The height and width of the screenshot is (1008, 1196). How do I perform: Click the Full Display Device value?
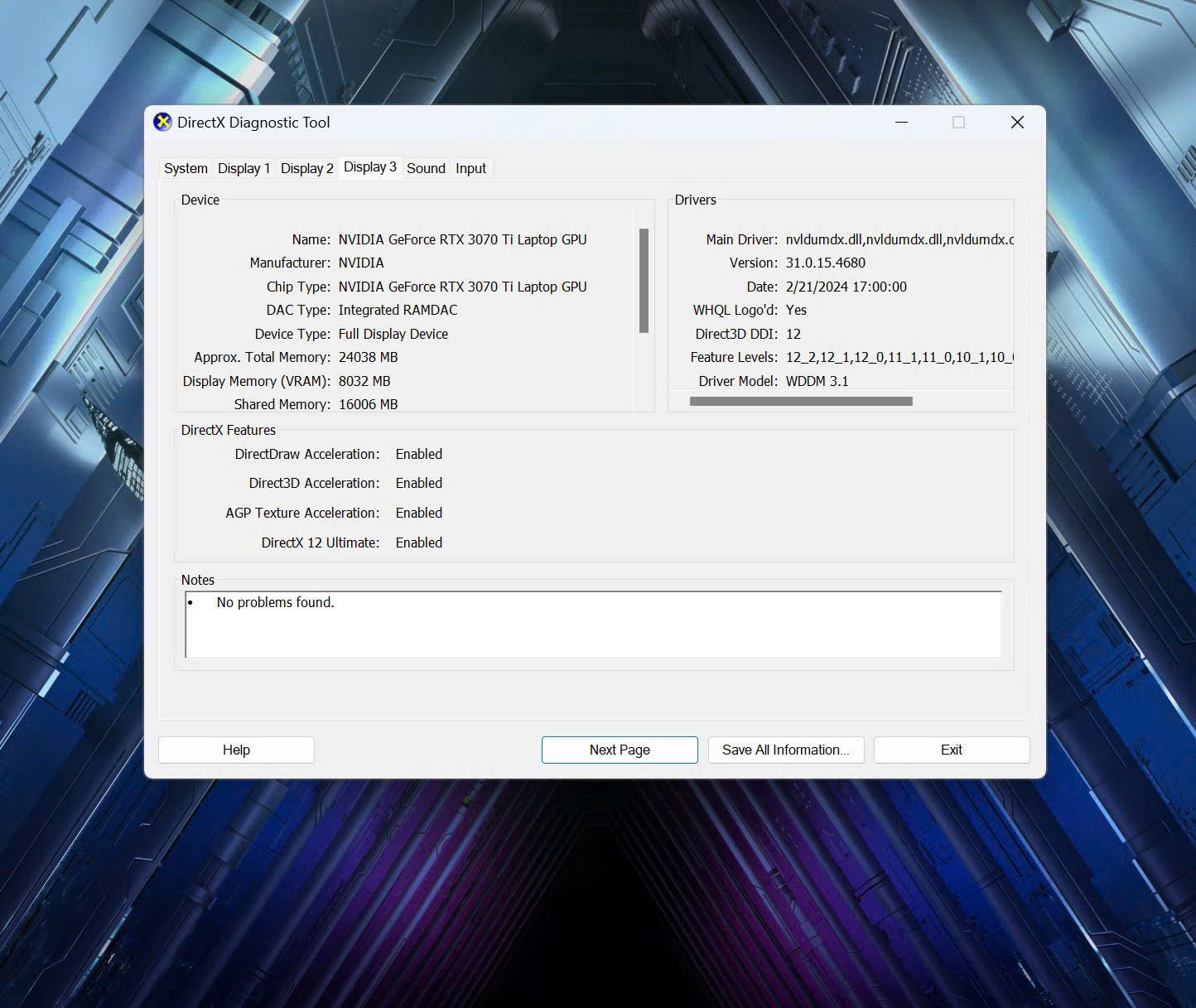[x=393, y=334]
